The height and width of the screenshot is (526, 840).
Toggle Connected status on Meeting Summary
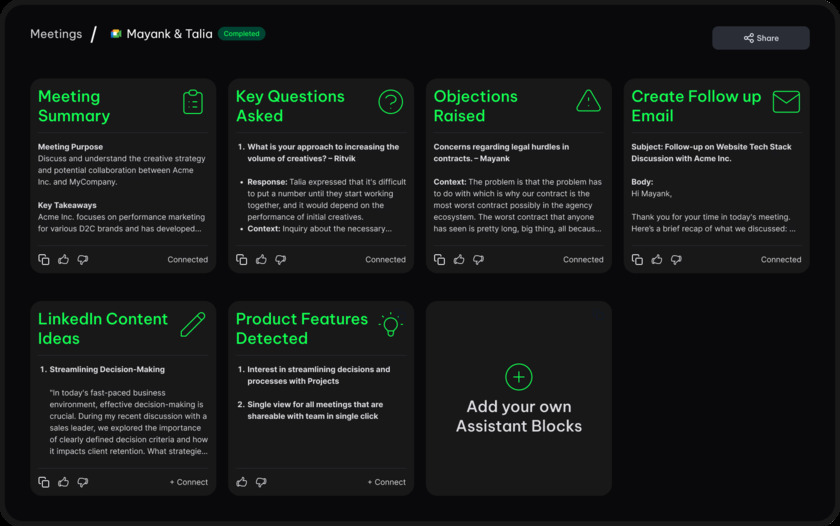coord(187,260)
